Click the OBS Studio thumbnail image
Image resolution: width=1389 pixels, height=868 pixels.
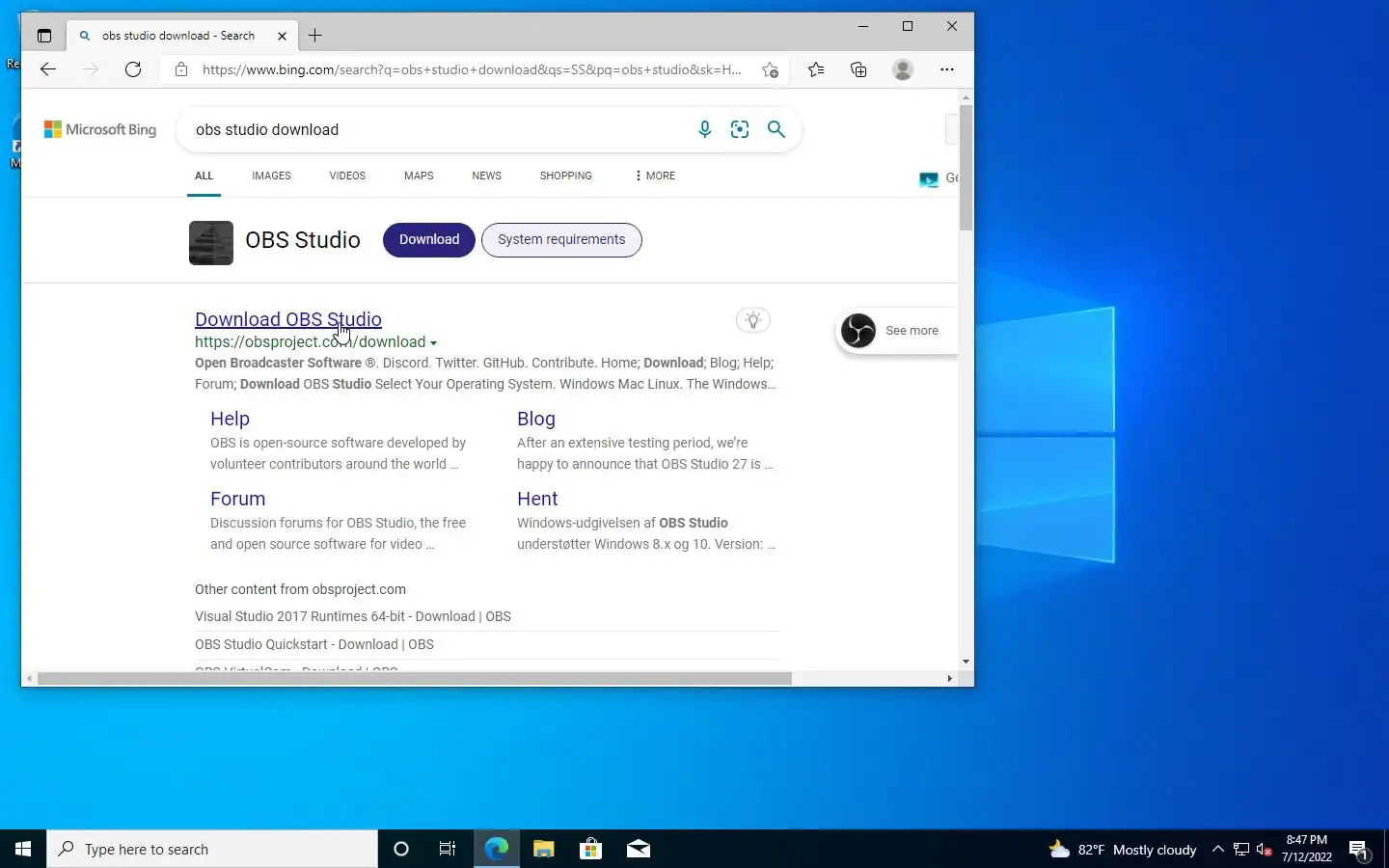pyautogui.click(x=211, y=242)
